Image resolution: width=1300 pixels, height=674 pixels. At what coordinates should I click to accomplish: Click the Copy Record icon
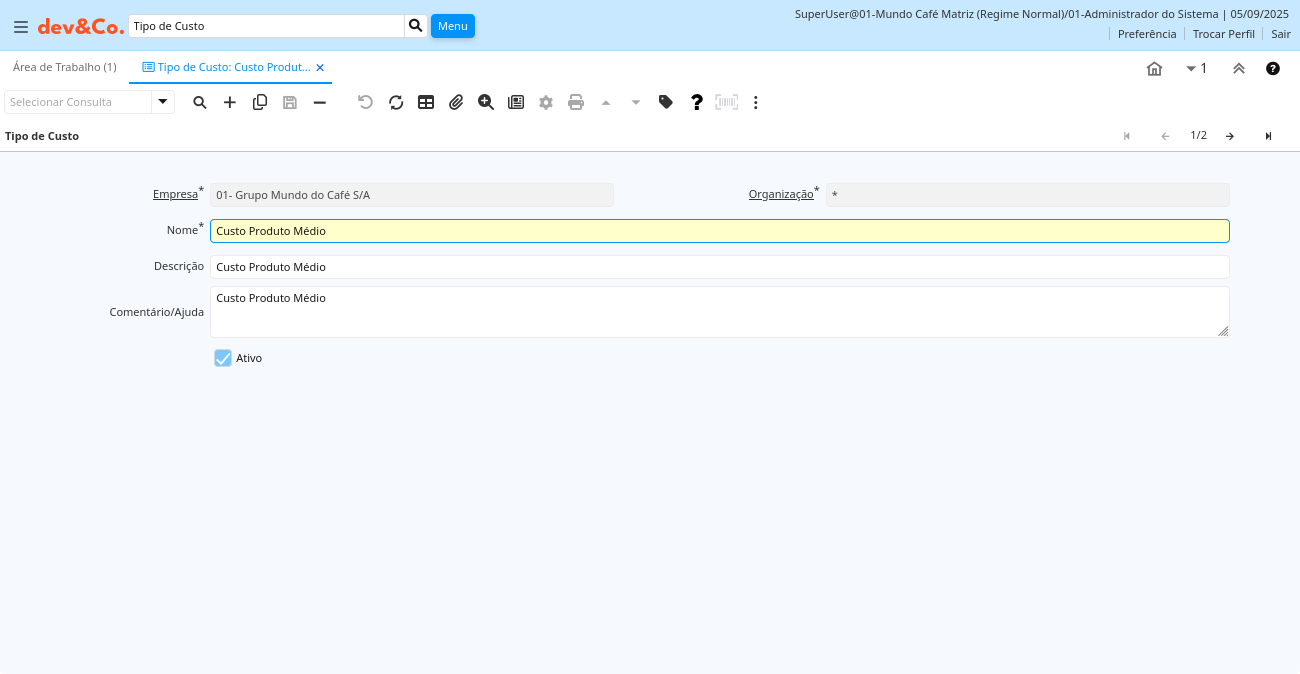coord(260,102)
